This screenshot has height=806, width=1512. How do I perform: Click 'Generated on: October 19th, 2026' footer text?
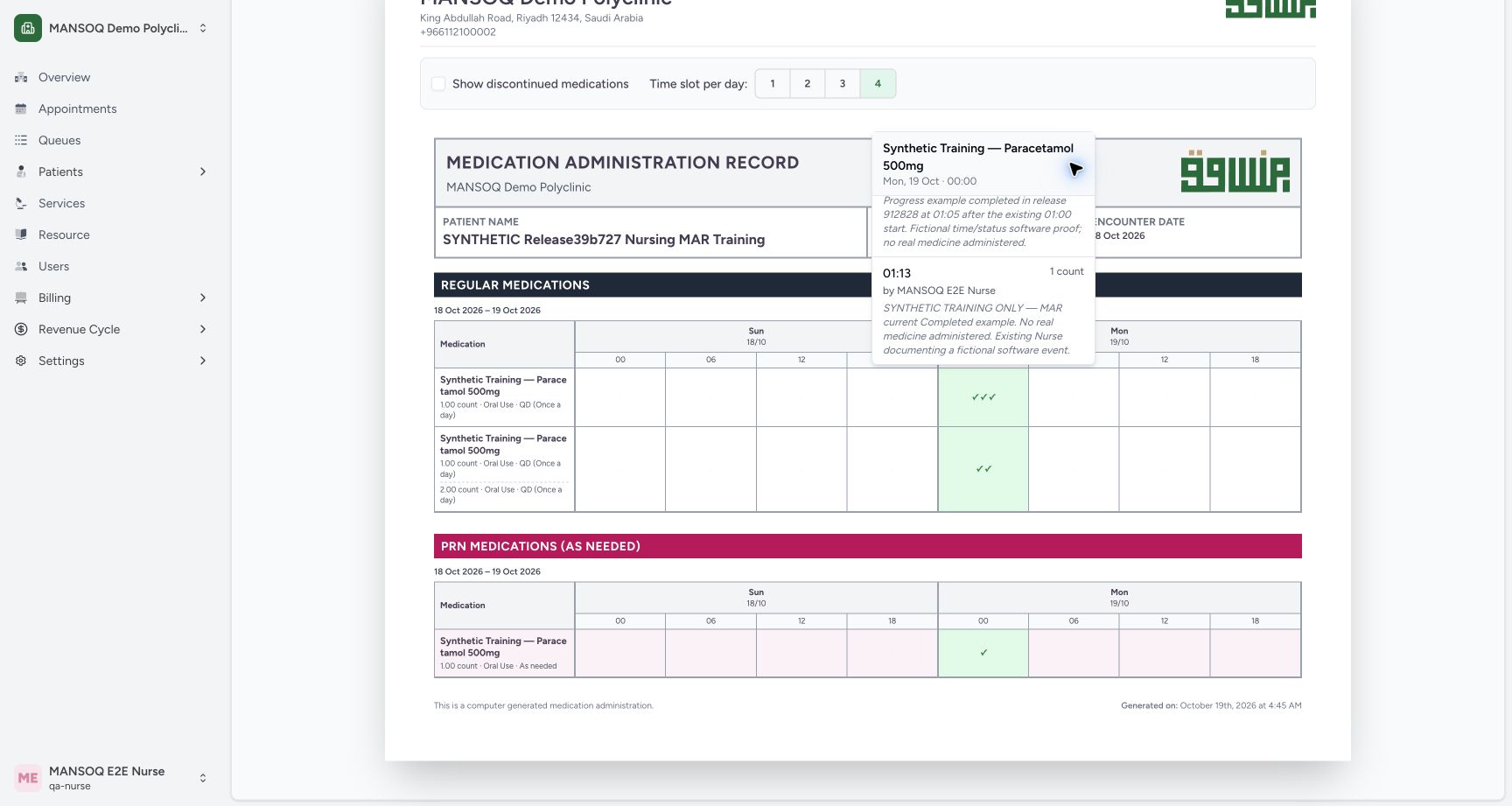1211,705
